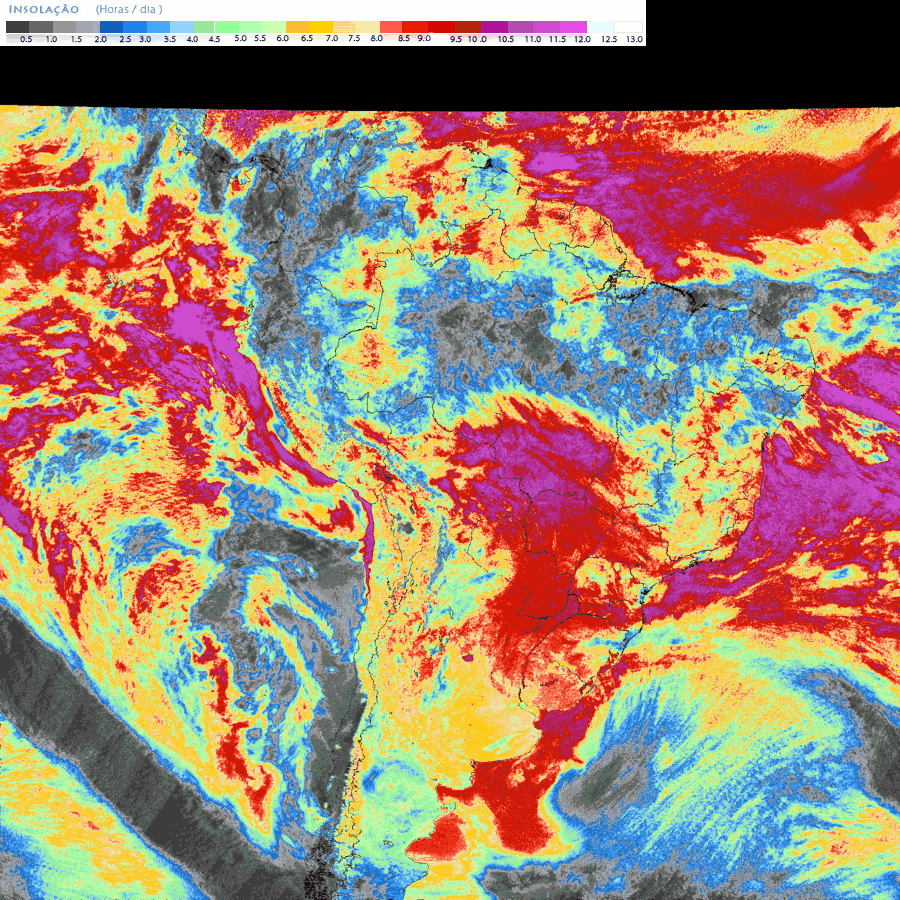The height and width of the screenshot is (900, 900).
Task: Click the "11.0" legend value
Action: [x=533, y=39]
